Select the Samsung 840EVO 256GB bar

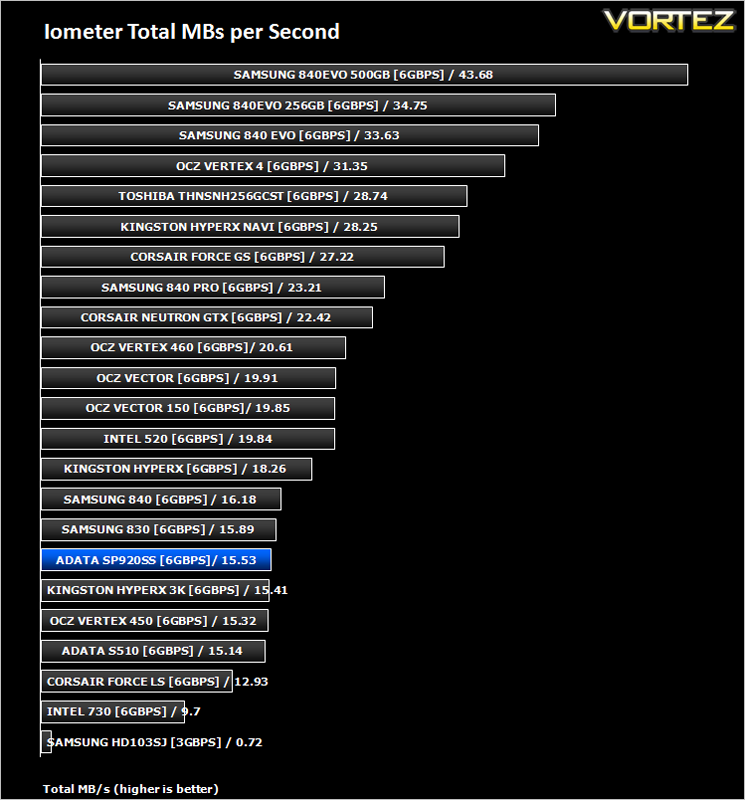click(298, 105)
